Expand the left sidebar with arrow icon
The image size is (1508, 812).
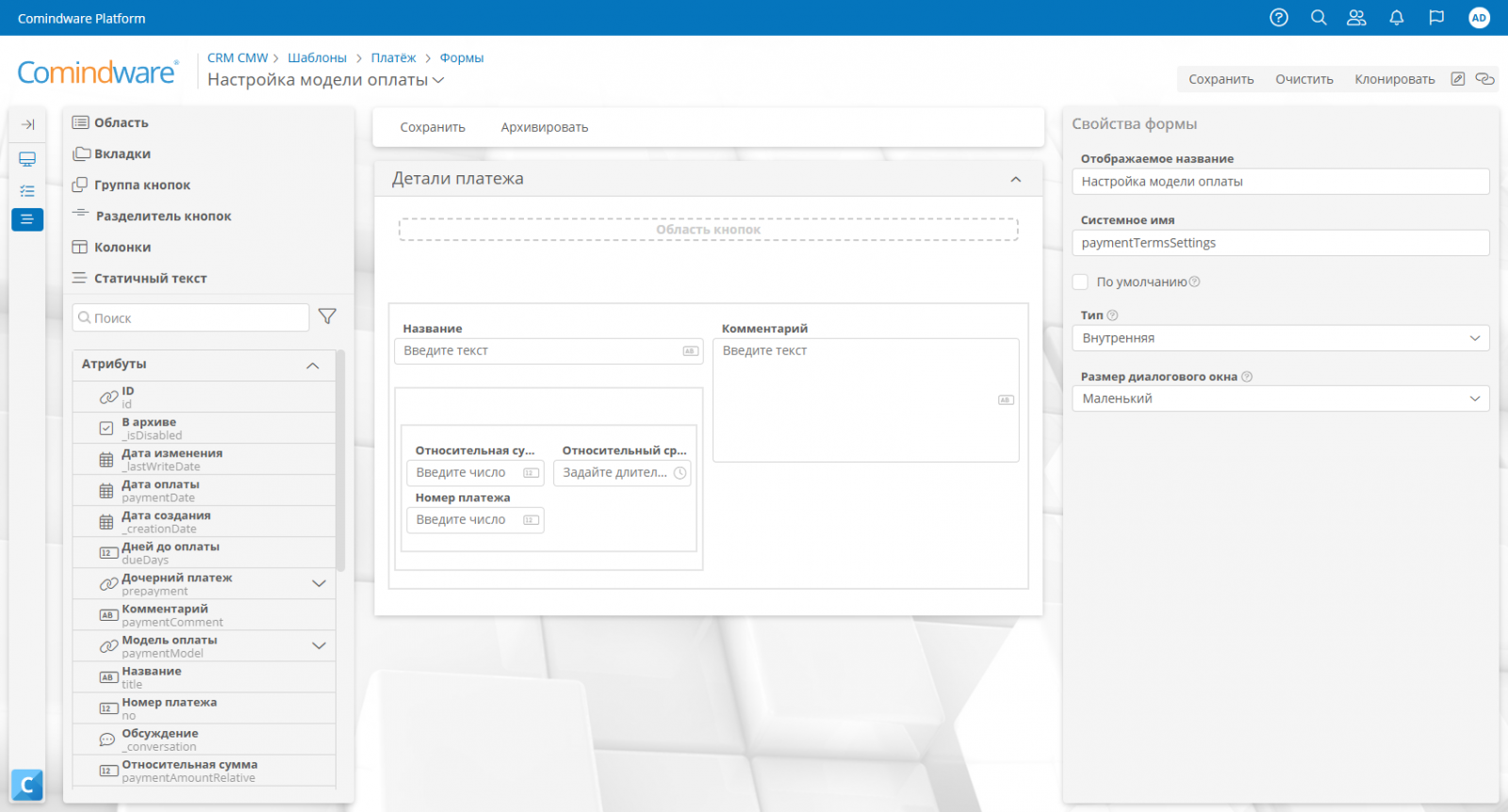(27, 124)
